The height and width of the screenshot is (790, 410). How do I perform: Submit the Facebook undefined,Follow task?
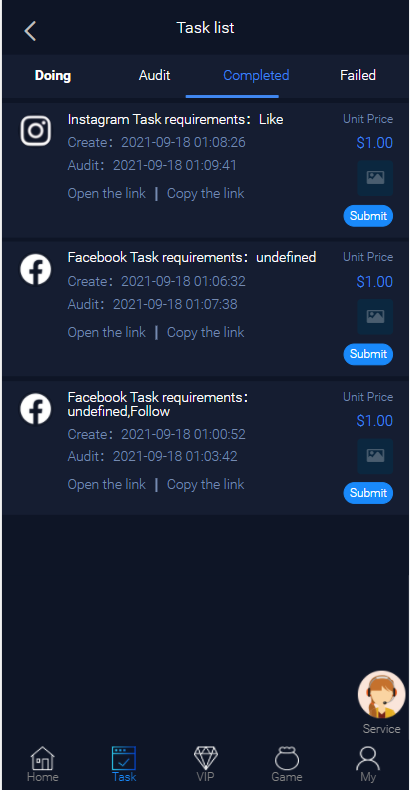pyautogui.click(x=368, y=493)
